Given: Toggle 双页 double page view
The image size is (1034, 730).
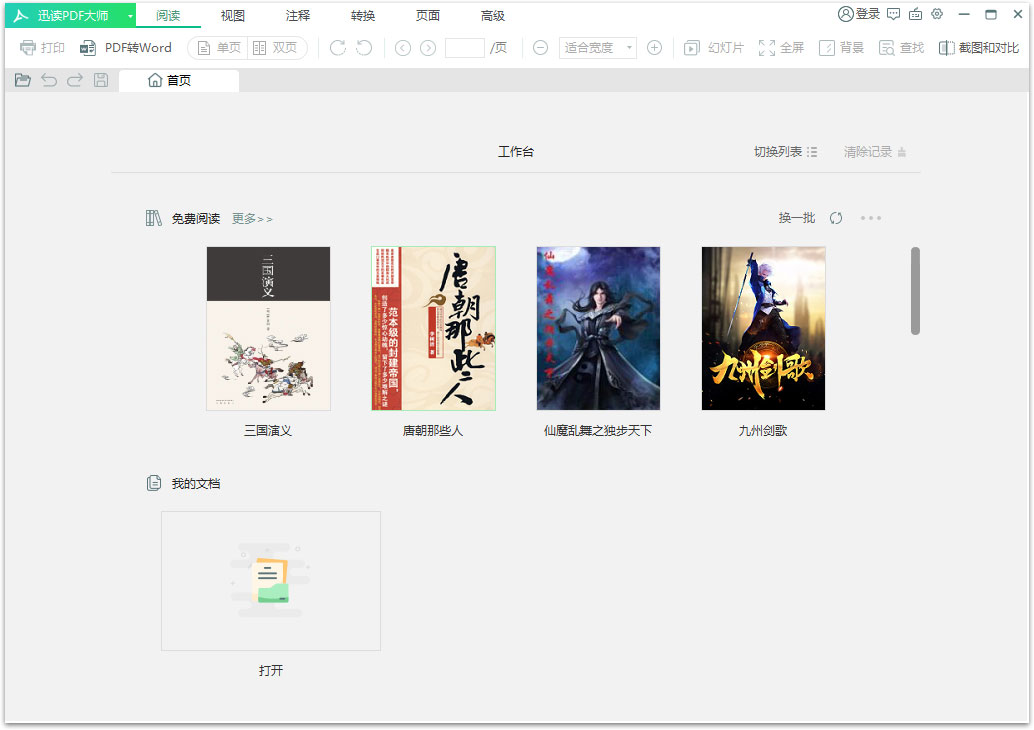Looking at the screenshot, I should [277, 47].
